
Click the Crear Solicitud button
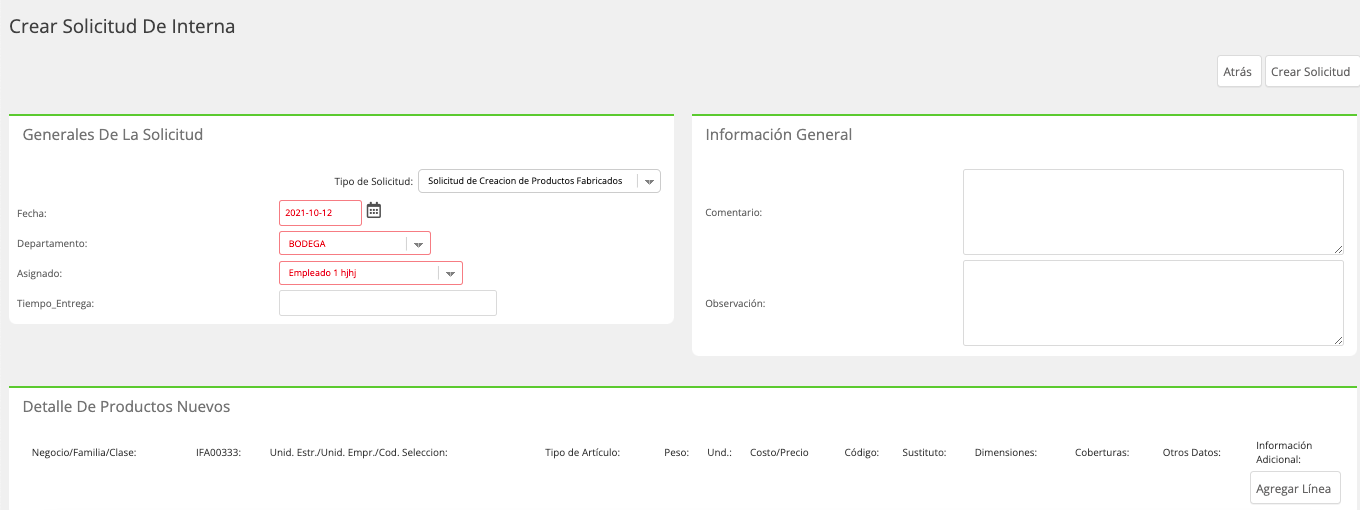(x=1311, y=71)
